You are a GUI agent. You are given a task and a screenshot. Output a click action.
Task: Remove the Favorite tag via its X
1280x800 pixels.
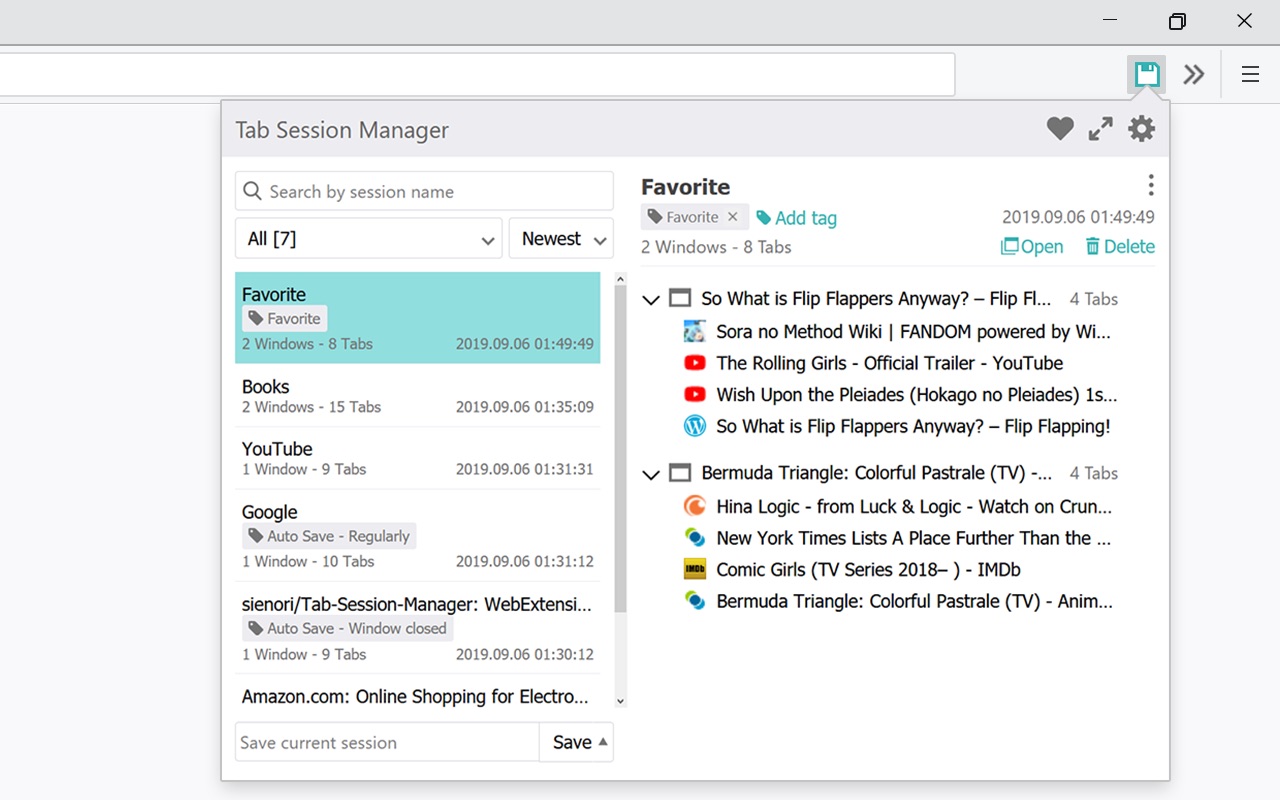733,216
